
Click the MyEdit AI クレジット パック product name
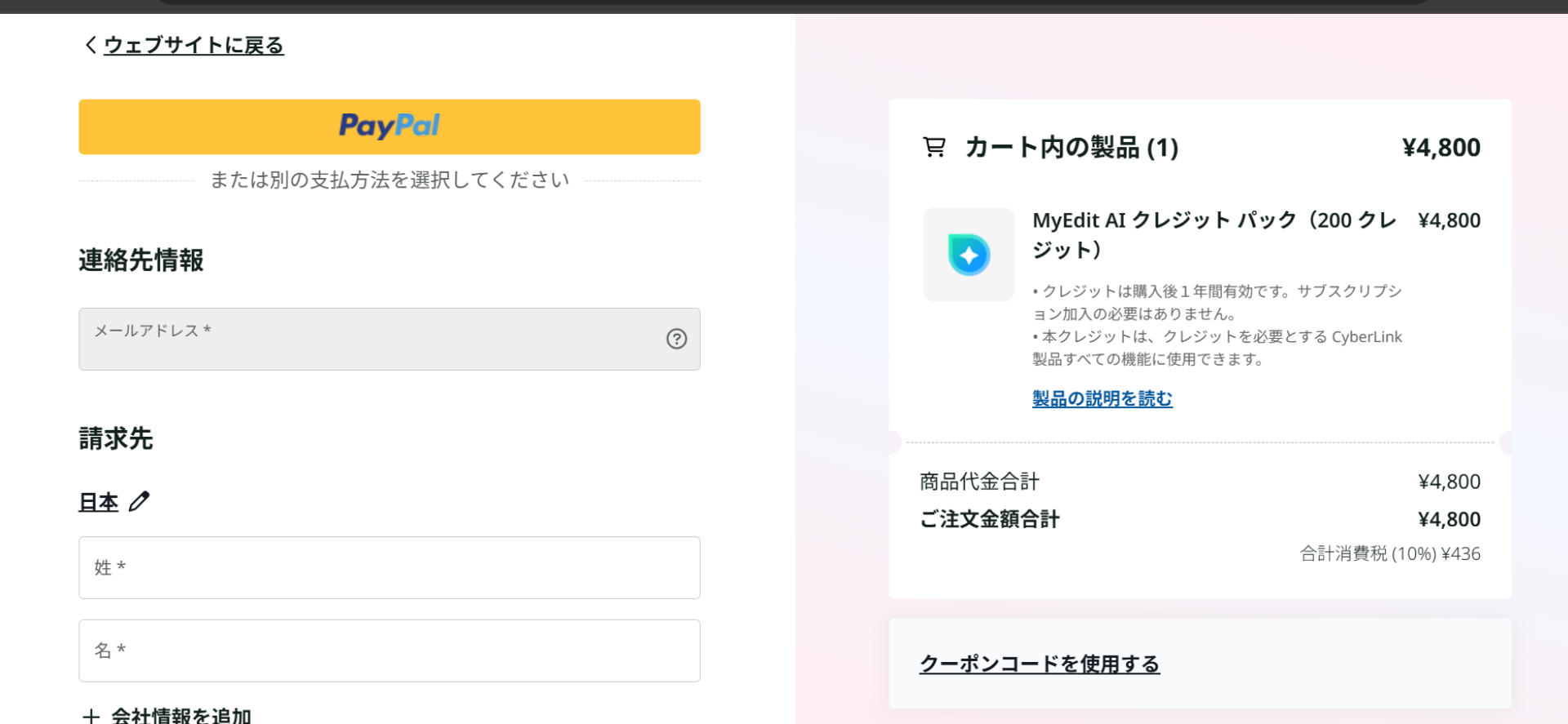[x=1214, y=235]
